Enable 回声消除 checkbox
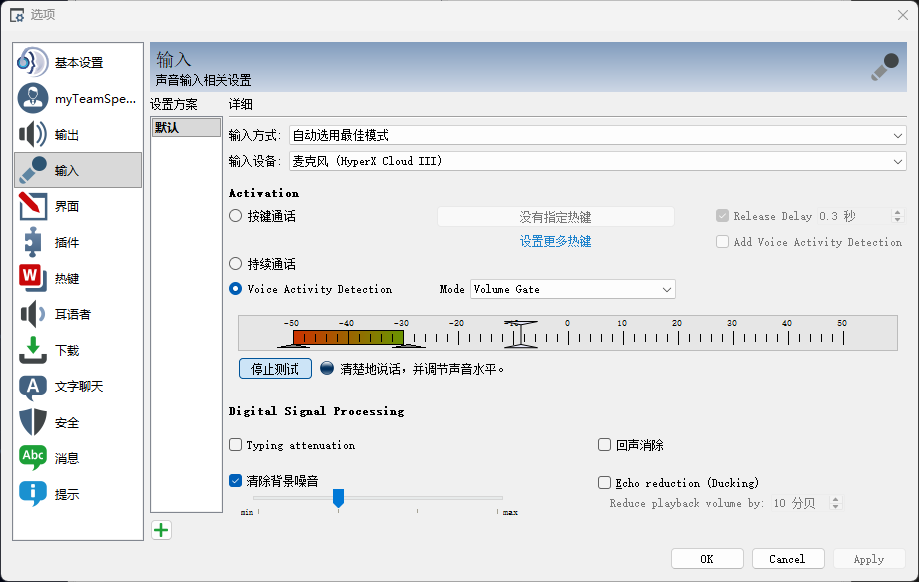The width and height of the screenshot is (919, 582). pos(604,445)
